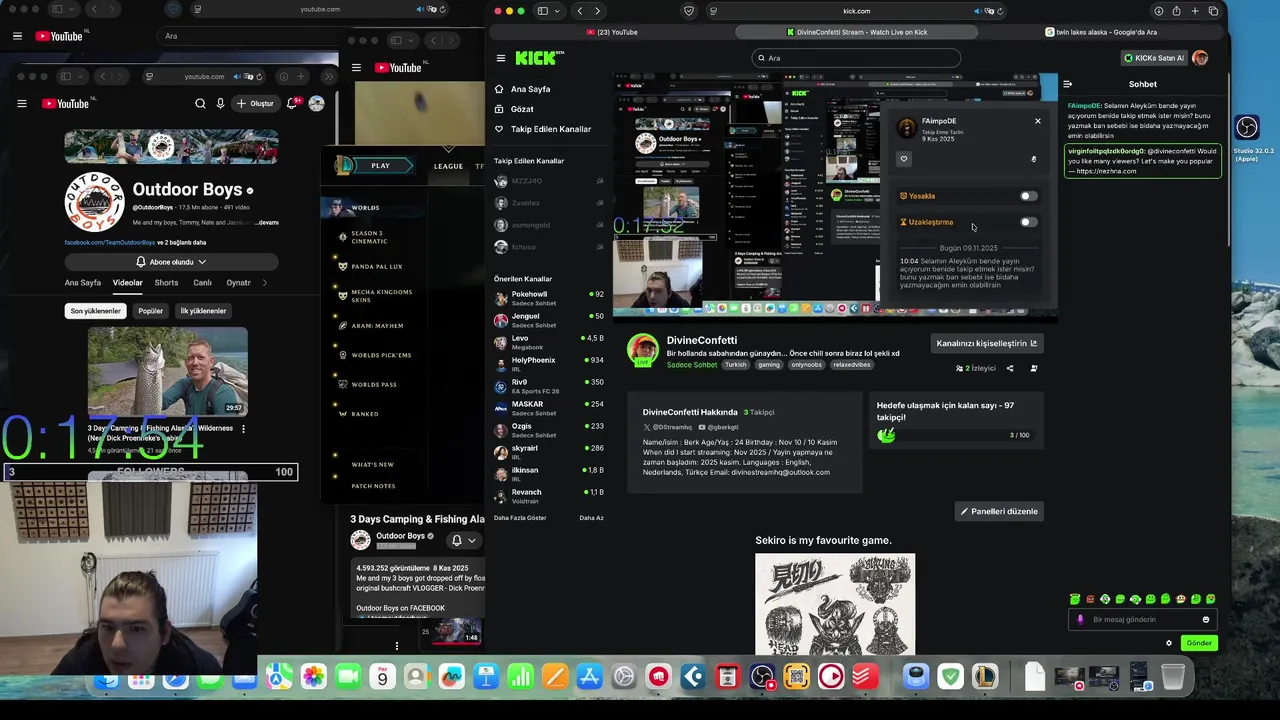Viewport: 1280px width, 720px height.
Task: Select PANDA PAL LUX in League menu
Action: point(376,266)
